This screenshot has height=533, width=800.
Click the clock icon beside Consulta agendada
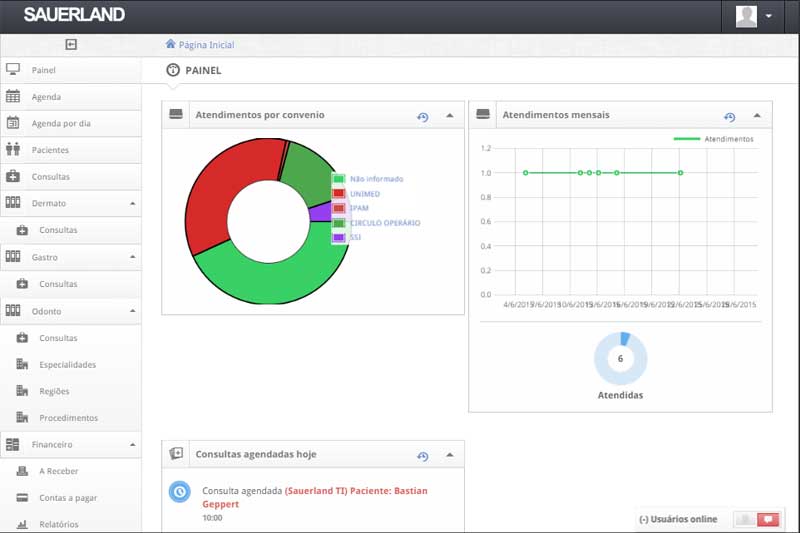coord(180,492)
